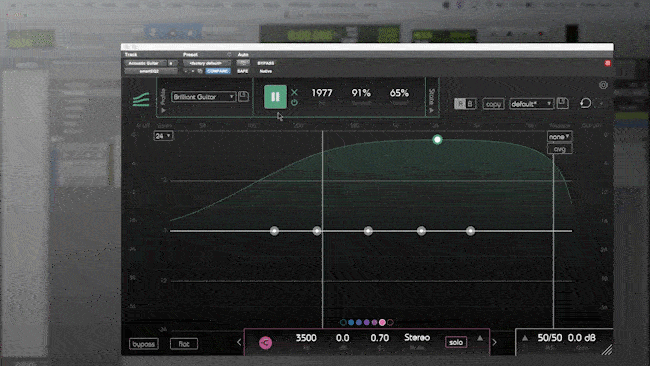Go to previous band with left chevron

coord(239,342)
